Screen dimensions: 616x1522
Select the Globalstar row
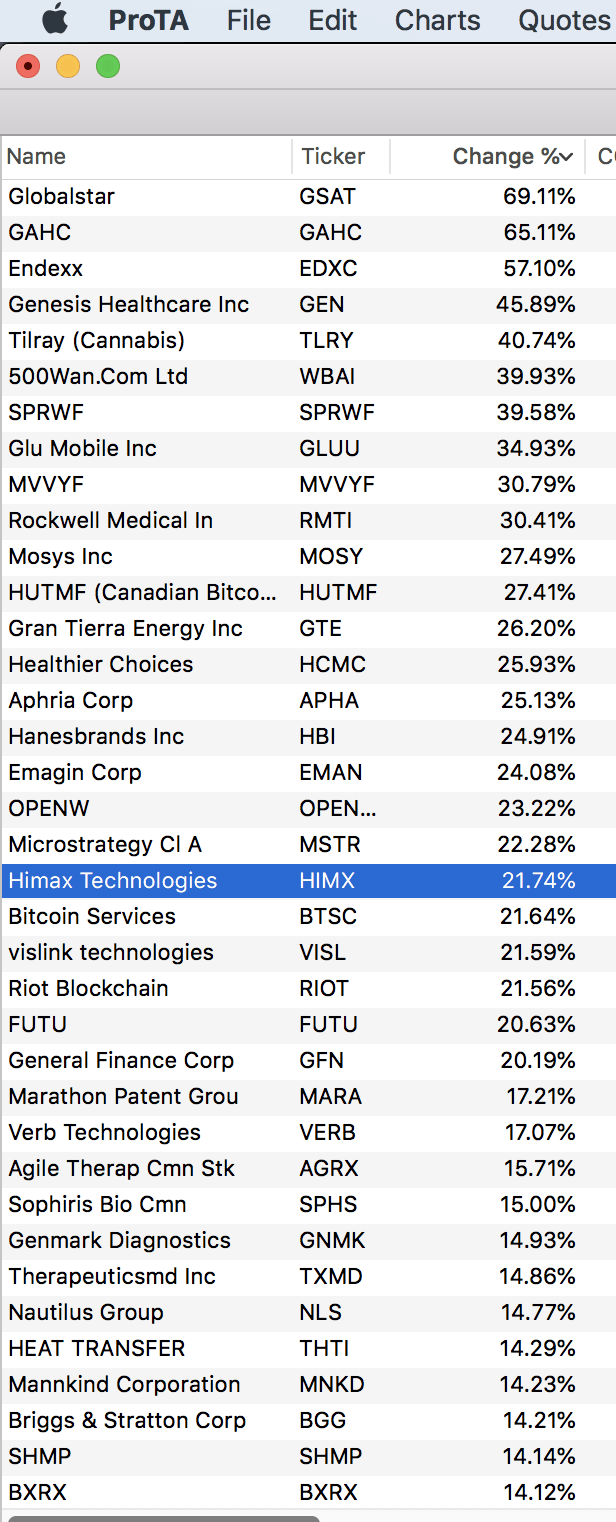308,197
